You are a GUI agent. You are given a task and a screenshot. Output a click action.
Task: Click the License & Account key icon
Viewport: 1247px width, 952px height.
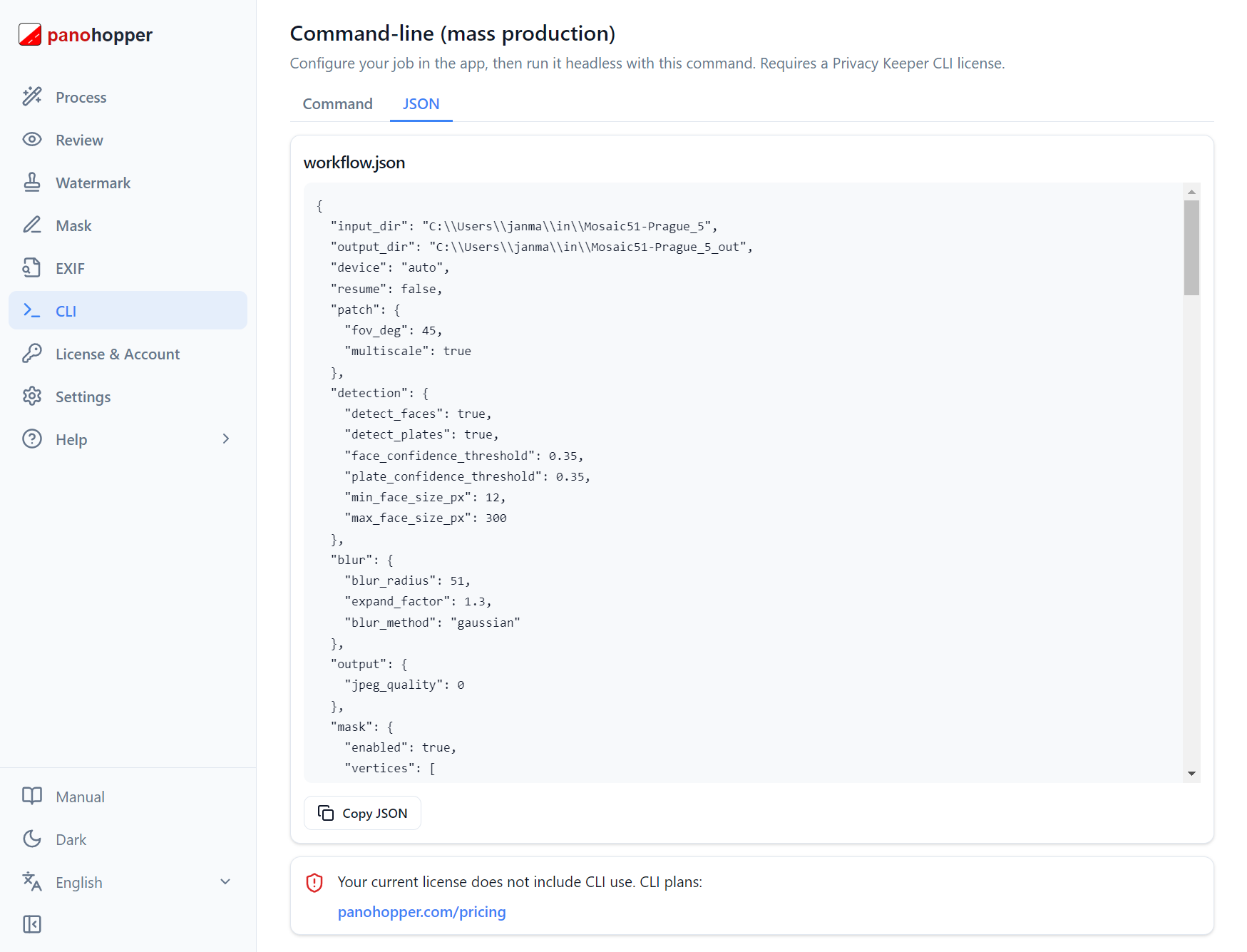pyautogui.click(x=32, y=353)
